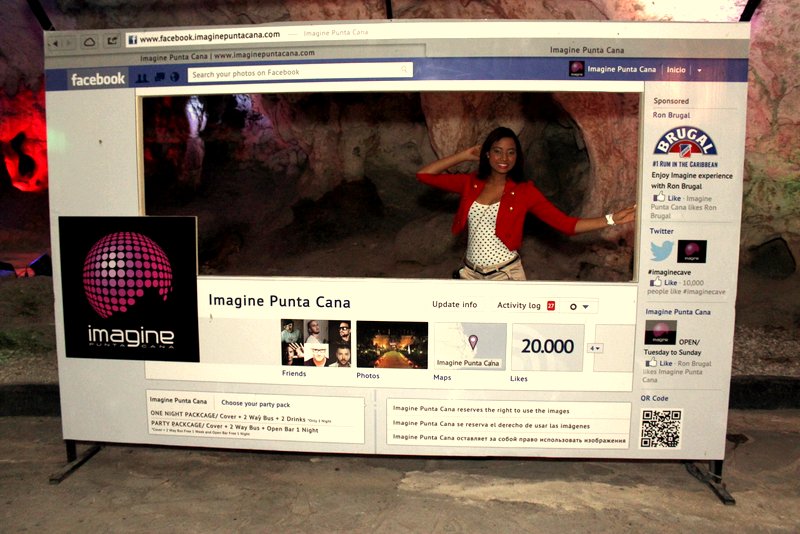800x534 pixels.
Task: Select Imagine Punta Cana tab in package box
Action: pos(179,400)
